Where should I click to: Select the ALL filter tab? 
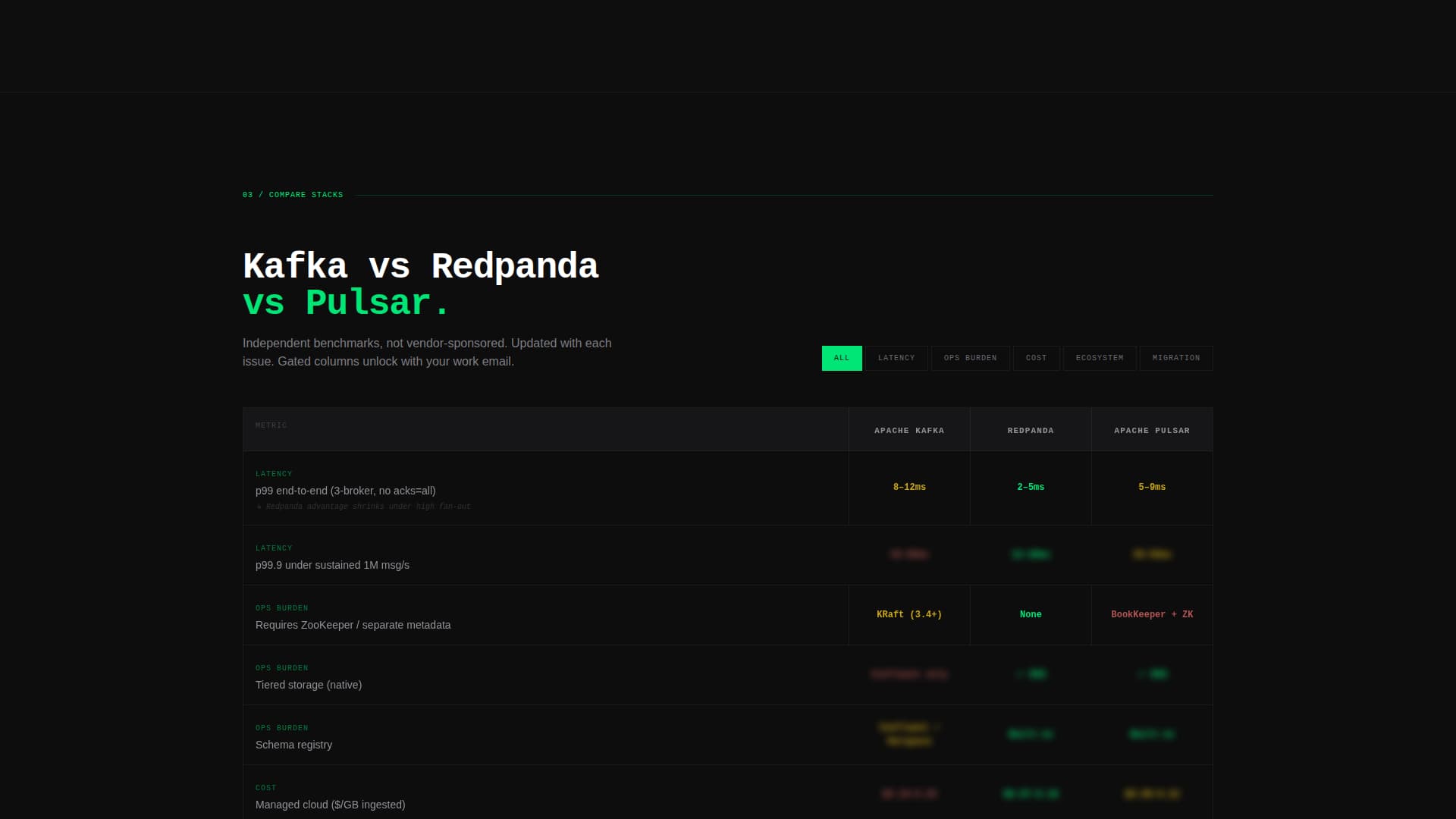(842, 358)
